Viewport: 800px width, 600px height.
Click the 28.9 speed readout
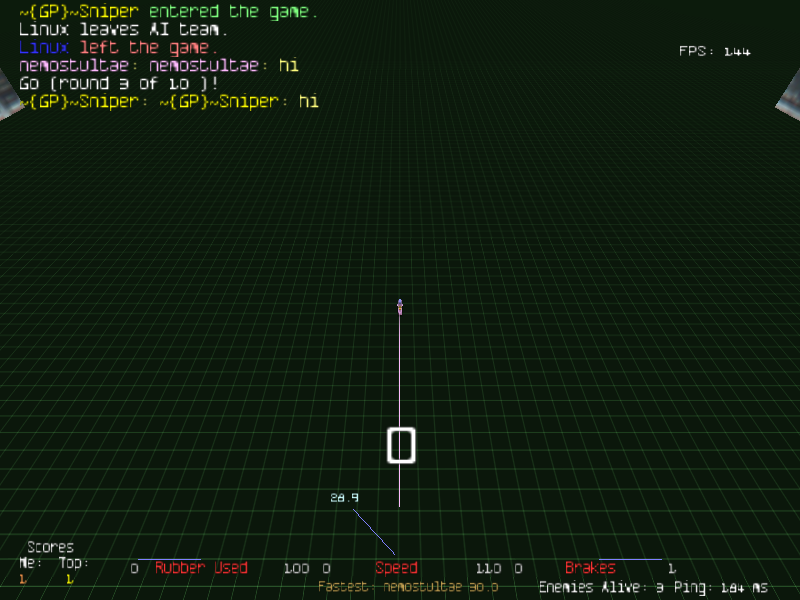(x=344, y=497)
